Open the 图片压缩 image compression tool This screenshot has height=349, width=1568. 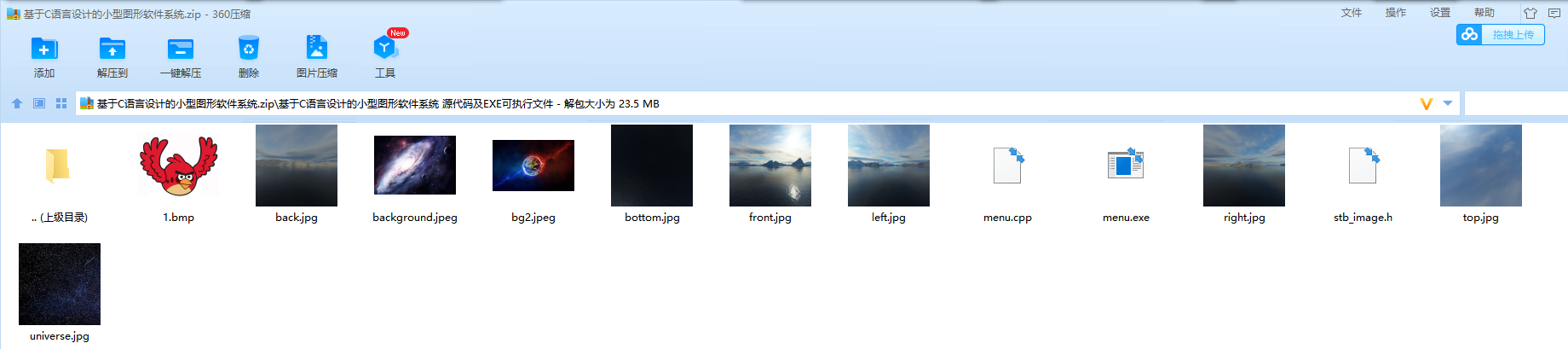tap(317, 48)
